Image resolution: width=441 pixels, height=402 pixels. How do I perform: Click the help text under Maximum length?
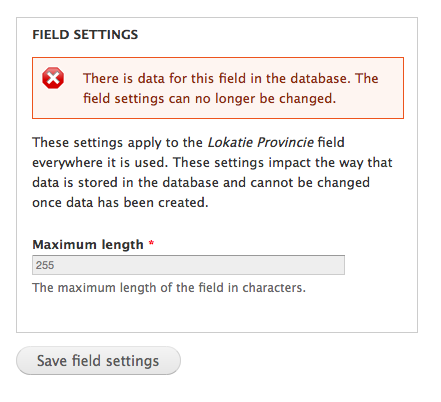coord(169,288)
